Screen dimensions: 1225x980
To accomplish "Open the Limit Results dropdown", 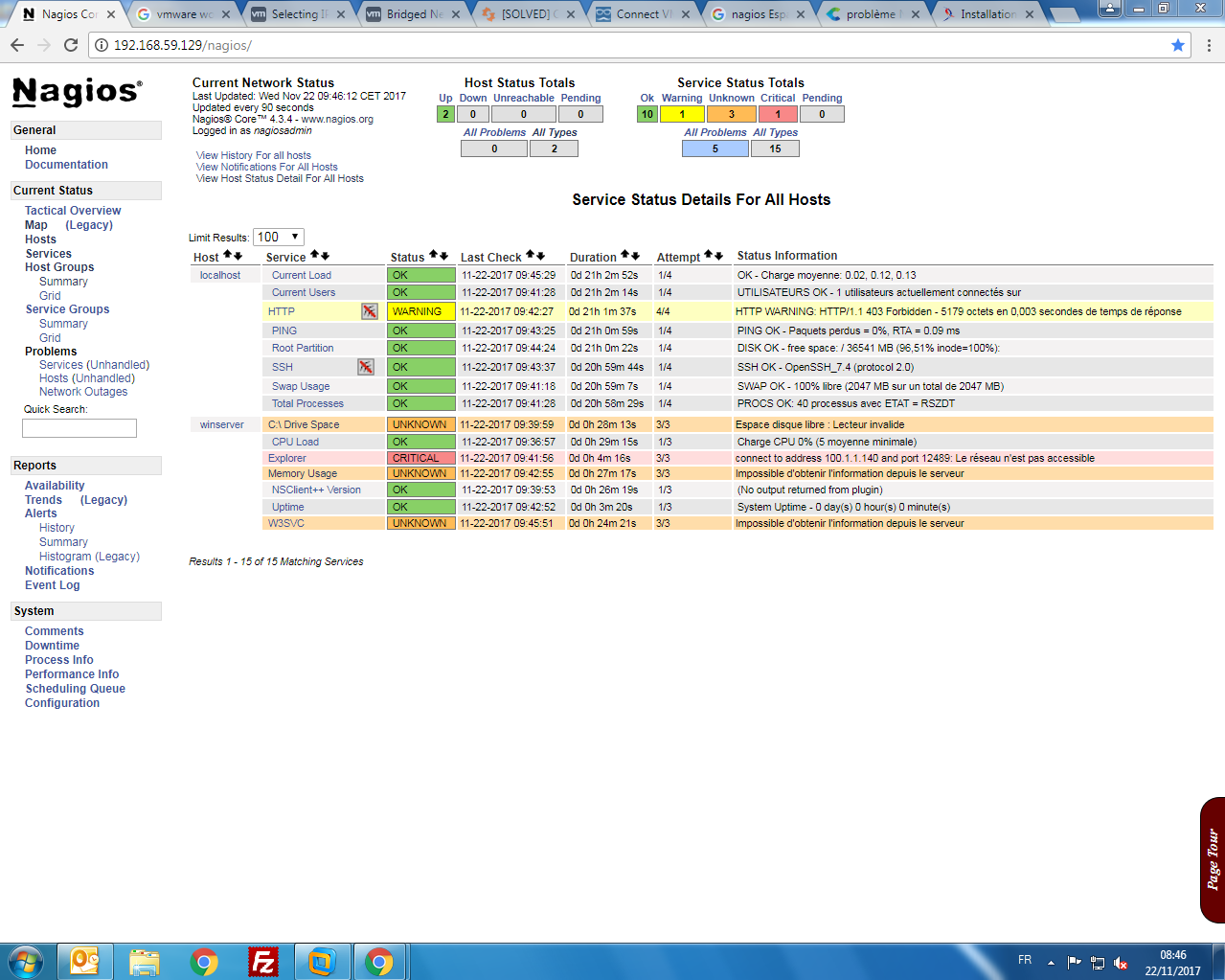I will click(278, 237).
